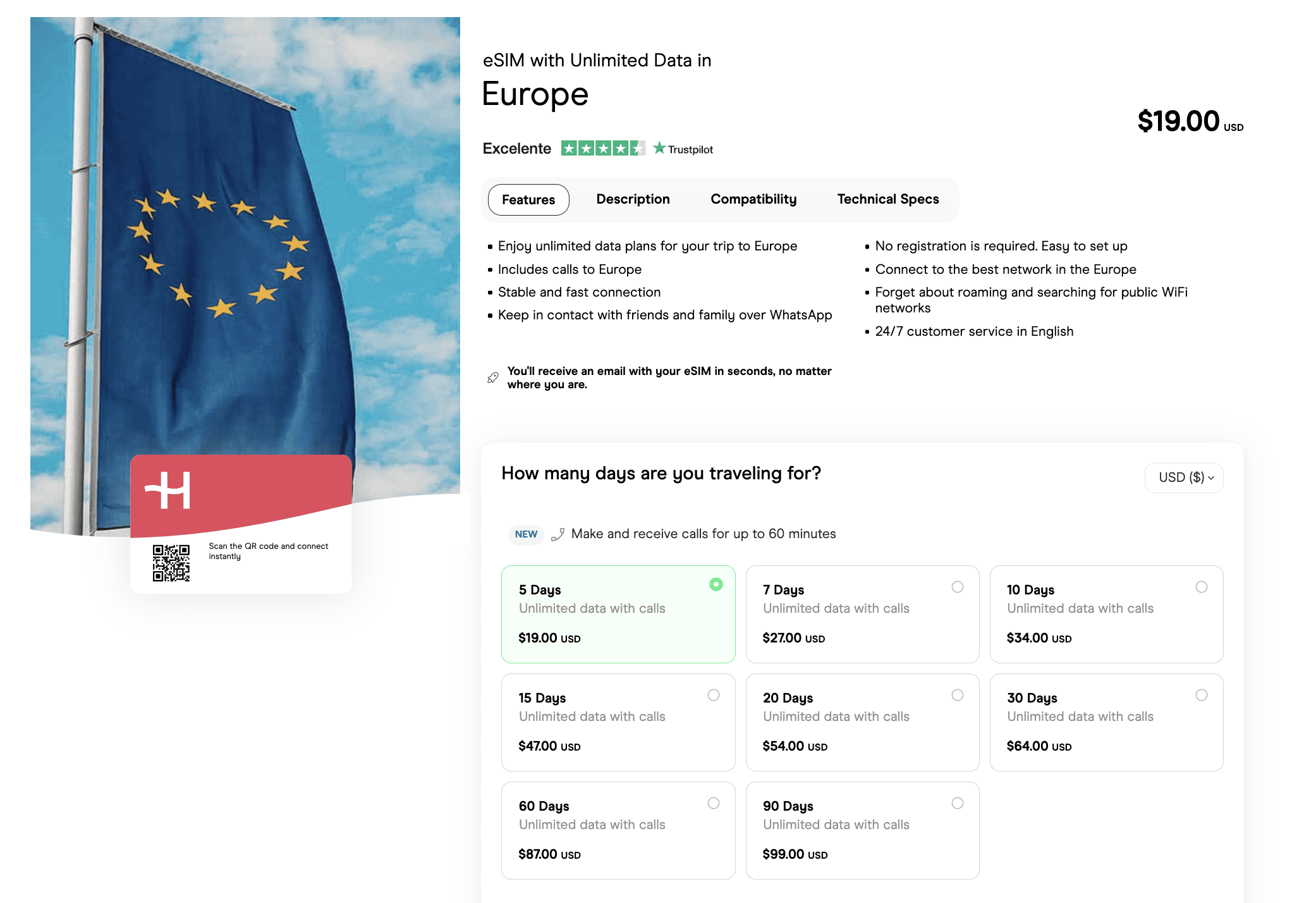Click the rocket icon beside the email notice
This screenshot has height=903, width=1316.
click(x=491, y=378)
